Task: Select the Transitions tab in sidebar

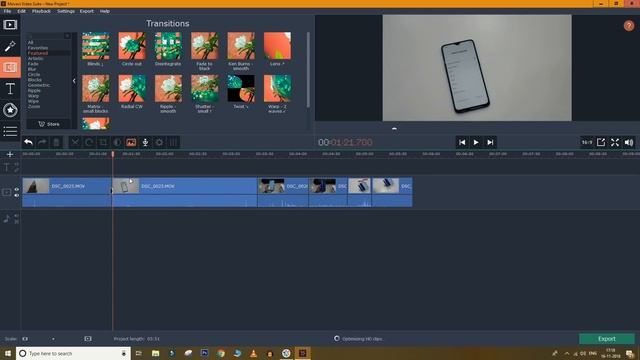Action: pos(10,67)
